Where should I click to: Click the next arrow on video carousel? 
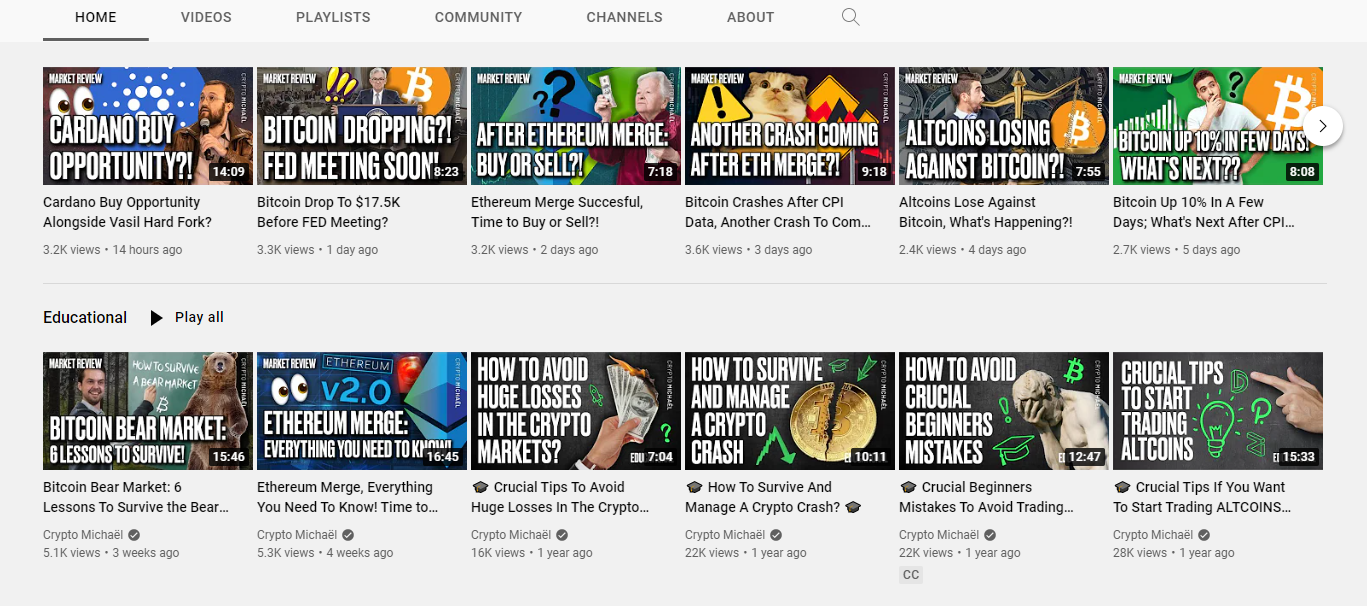(1323, 126)
